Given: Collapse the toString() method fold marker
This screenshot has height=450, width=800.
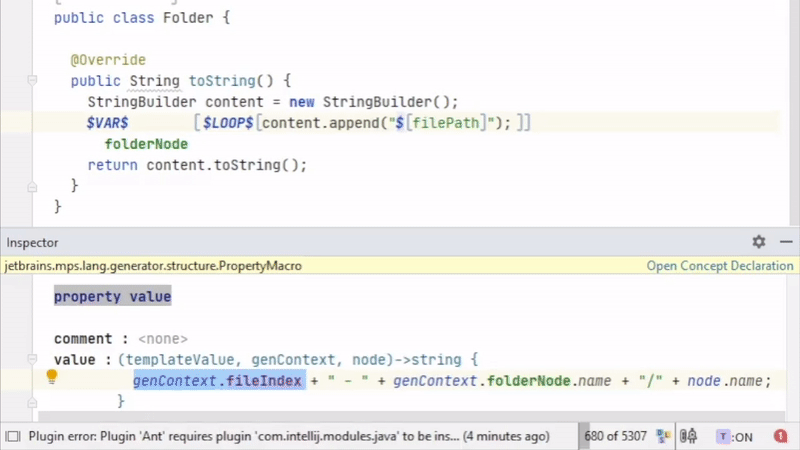Looking at the screenshot, I should click(x=32, y=81).
